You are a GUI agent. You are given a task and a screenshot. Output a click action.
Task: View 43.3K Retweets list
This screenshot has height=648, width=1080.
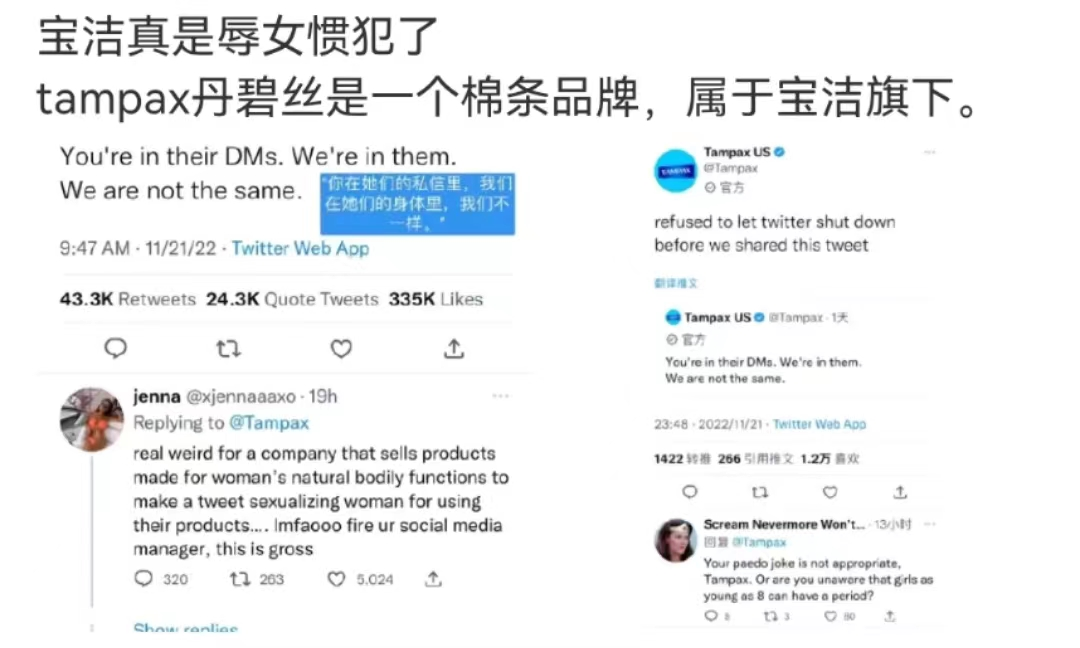click(127, 300)
